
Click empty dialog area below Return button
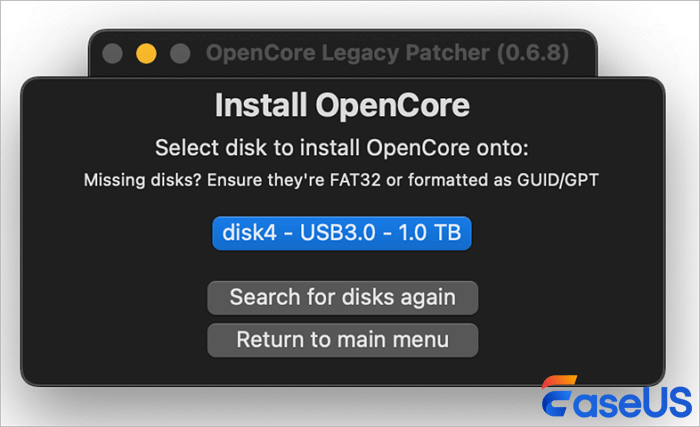click(342, 371)
